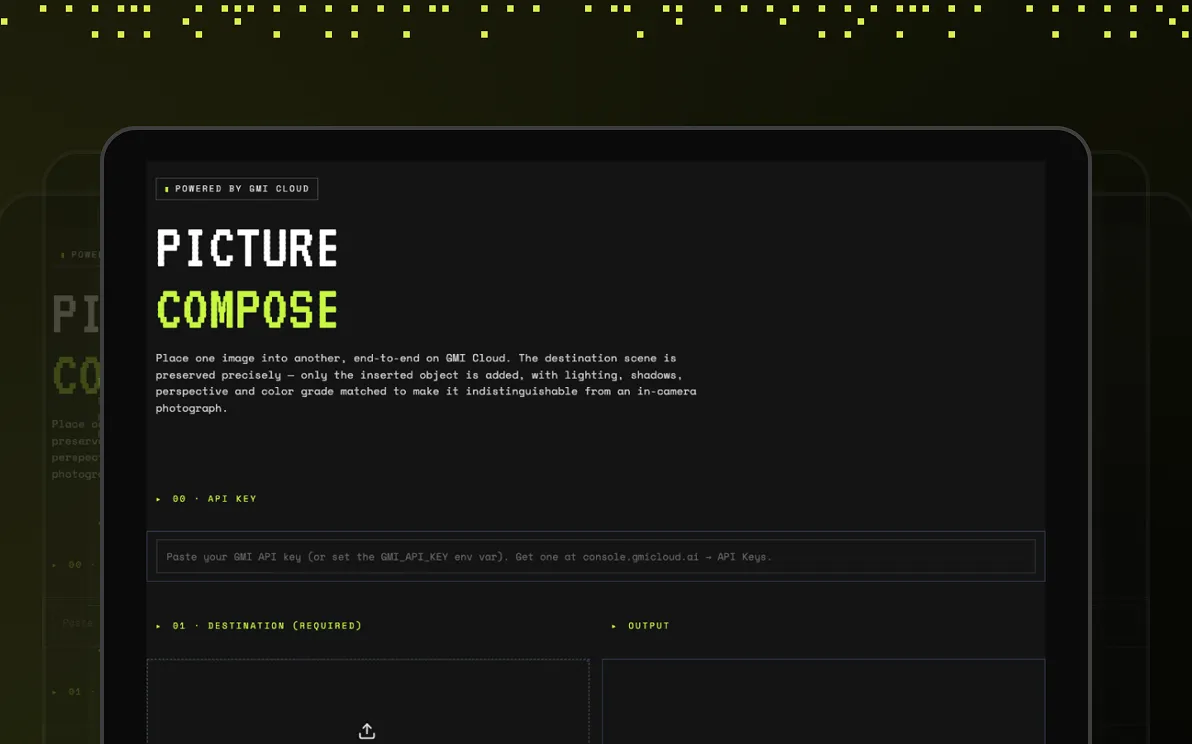Click the faded 00 label in background card
The image size is (1192, 744).
(x=74, y=565)
